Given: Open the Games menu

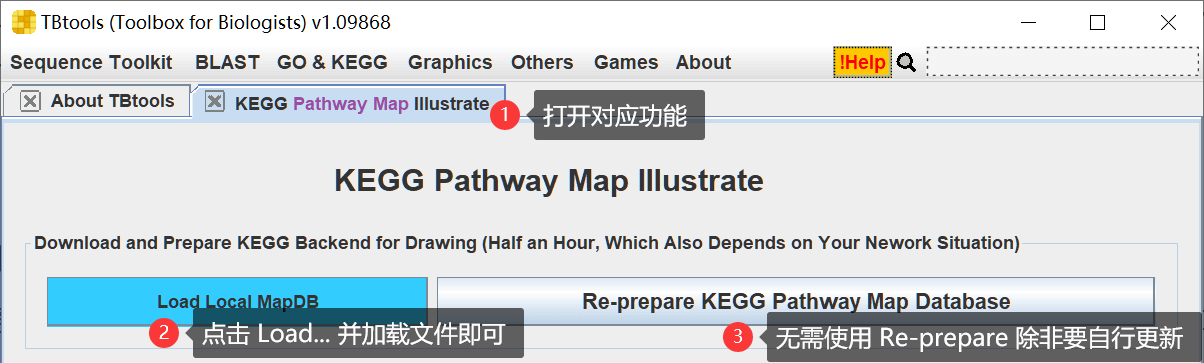Looking at the screenshot, I should pos(626,62).
